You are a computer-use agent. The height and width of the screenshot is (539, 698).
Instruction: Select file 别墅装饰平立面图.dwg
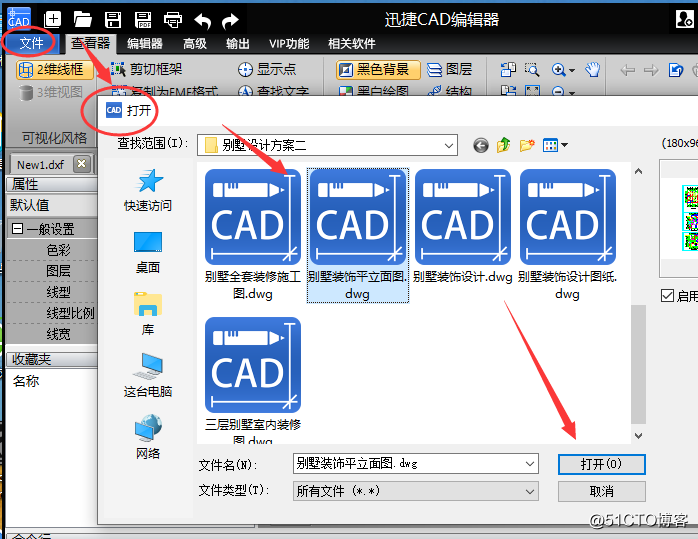[357, 235]
